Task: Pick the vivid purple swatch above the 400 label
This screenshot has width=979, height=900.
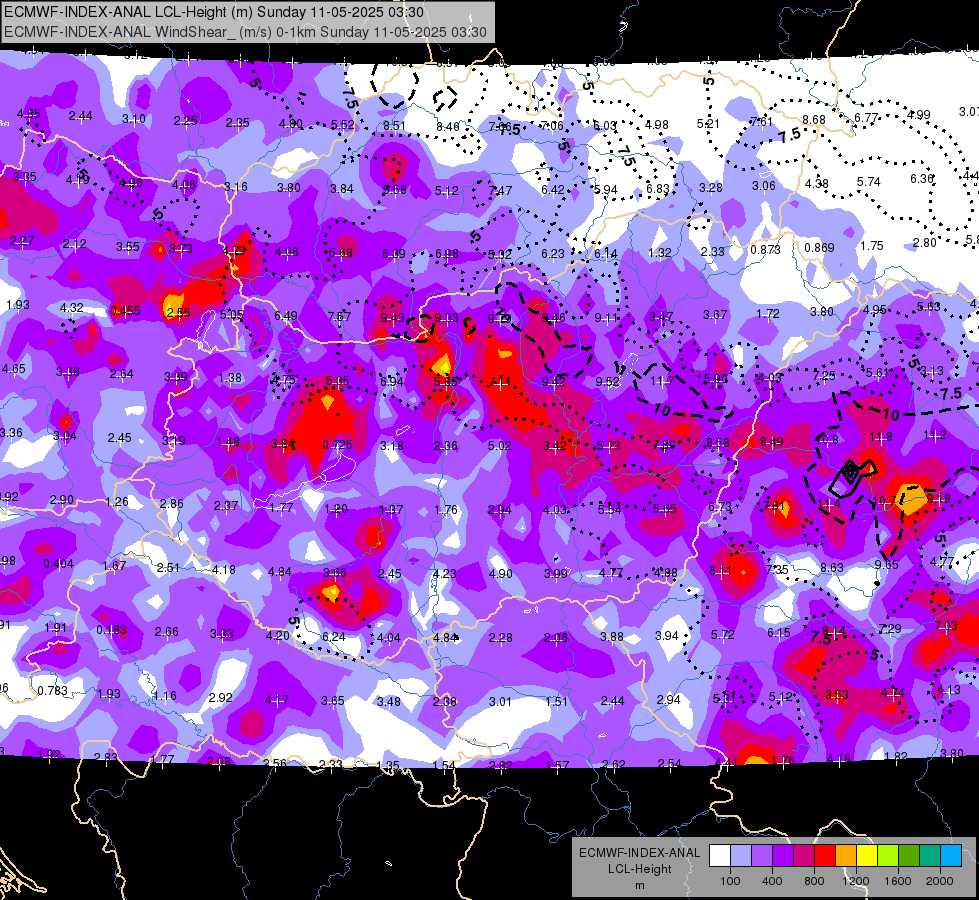Action: (x=783, y=856)
